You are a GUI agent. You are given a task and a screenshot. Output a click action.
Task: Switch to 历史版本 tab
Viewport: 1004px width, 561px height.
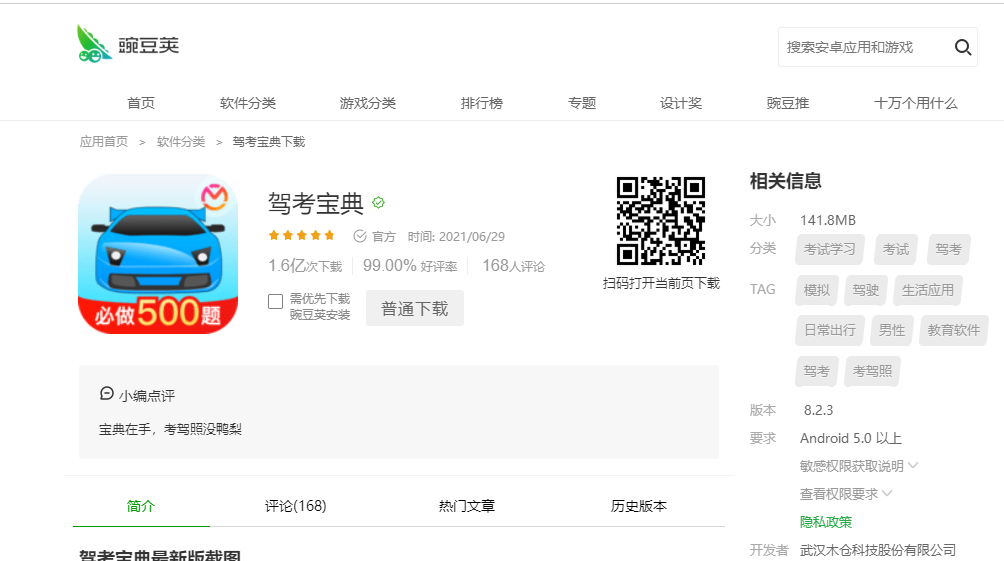click(638, 506)
